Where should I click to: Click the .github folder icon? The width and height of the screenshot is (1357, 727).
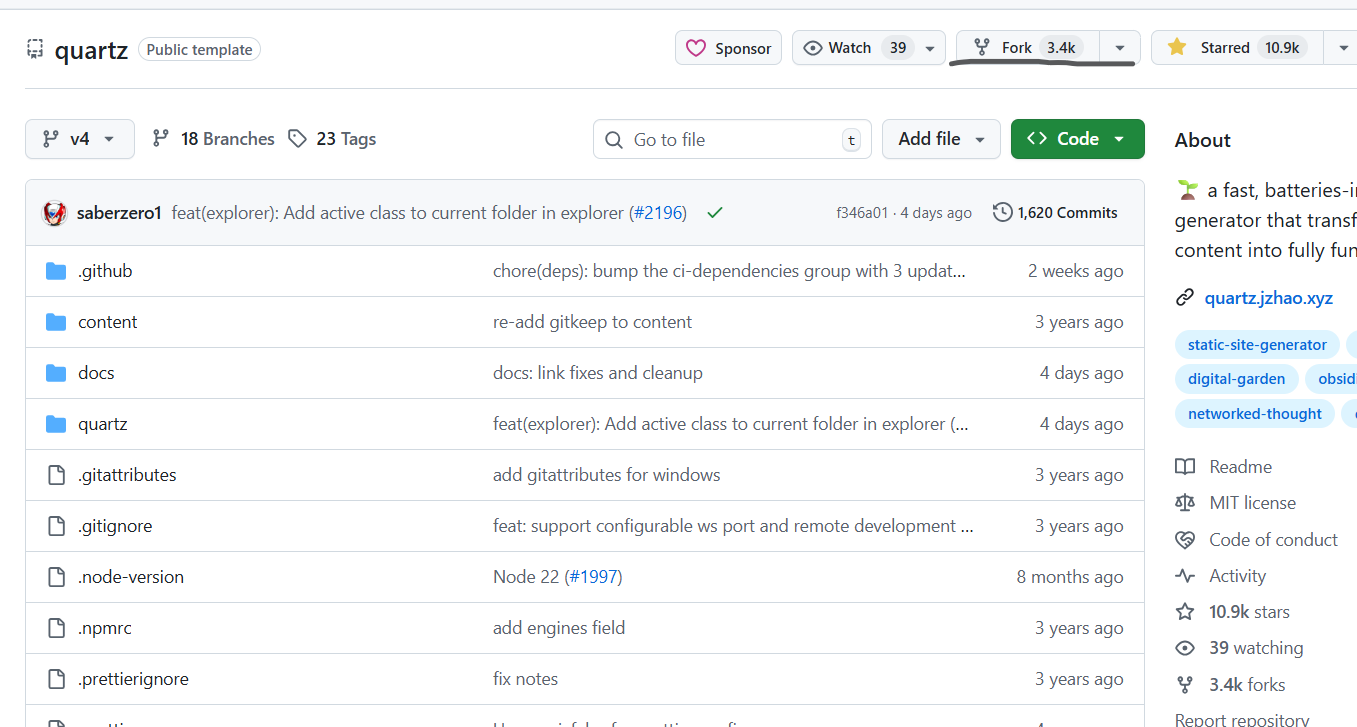56,271
